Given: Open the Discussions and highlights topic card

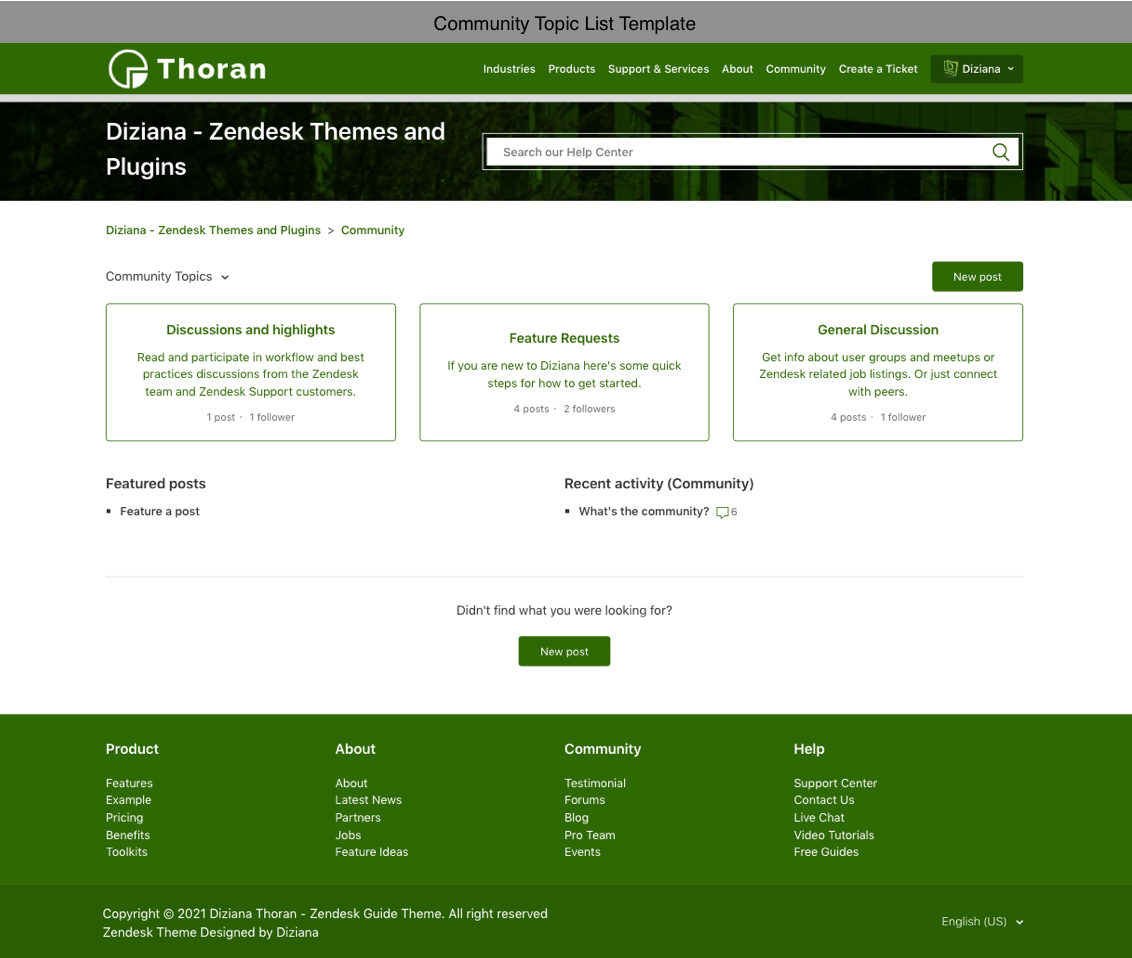Looking at the screenshot, I should (x=250, y=330).
